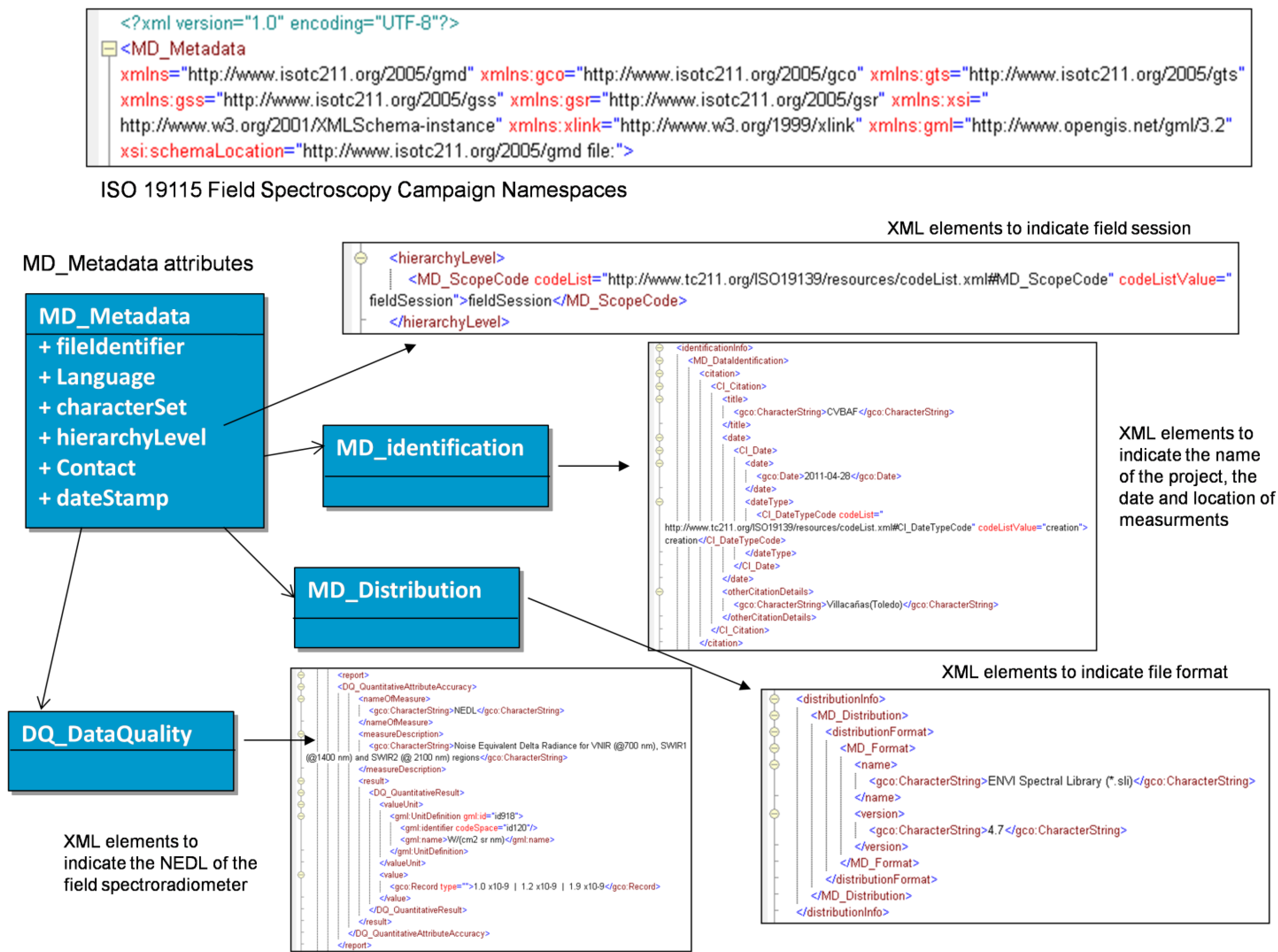Click the xsi:schemaLocation attribute text
This screenshot has height=952, width=1278.
pyautogui.click(x=202, y=151)
